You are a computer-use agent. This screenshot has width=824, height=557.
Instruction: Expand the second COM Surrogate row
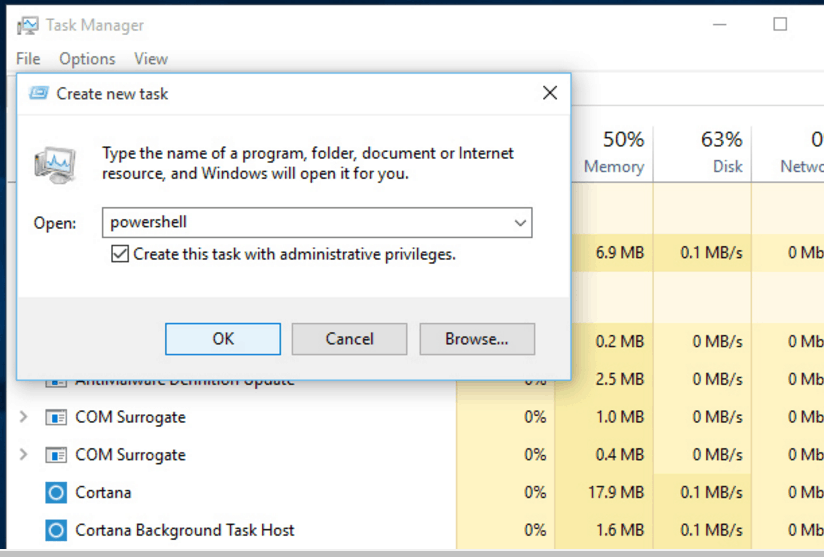24,455
